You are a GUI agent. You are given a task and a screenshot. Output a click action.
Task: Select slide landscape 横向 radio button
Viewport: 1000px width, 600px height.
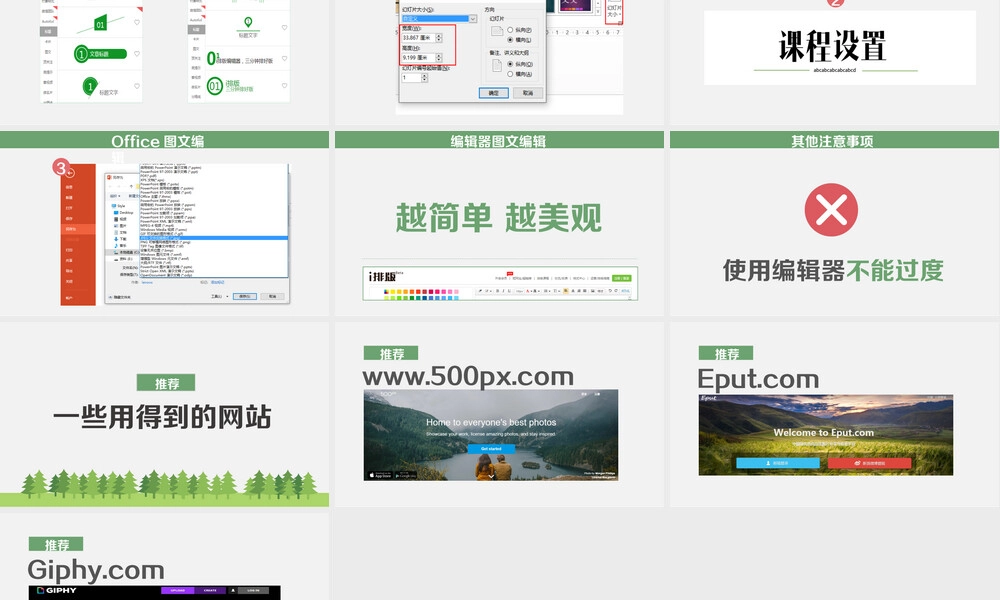pos(510,40)
